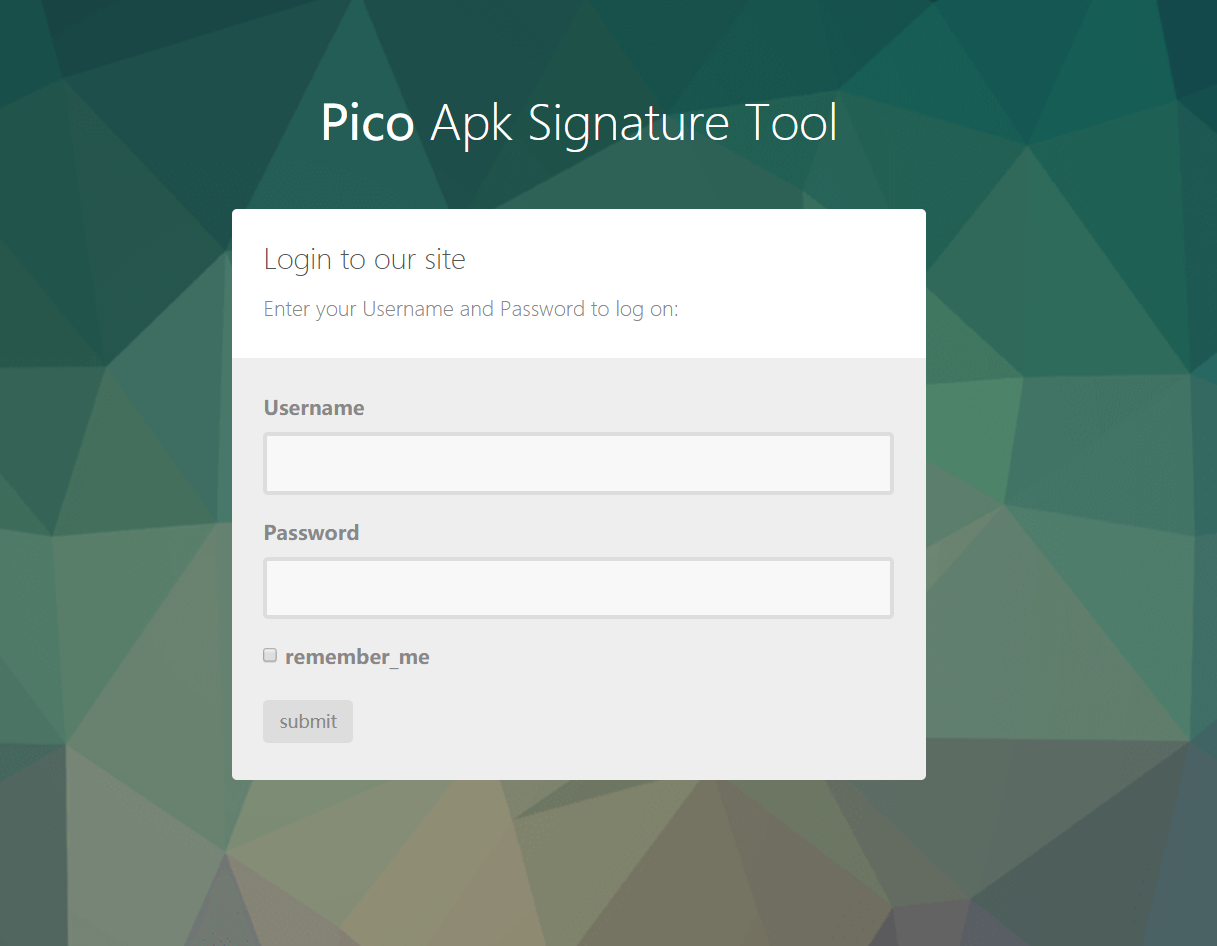The width and height of the screenshot is (1217, 946).
Task: Click the word "Apk" in the page title
Action: click(472, 123)
